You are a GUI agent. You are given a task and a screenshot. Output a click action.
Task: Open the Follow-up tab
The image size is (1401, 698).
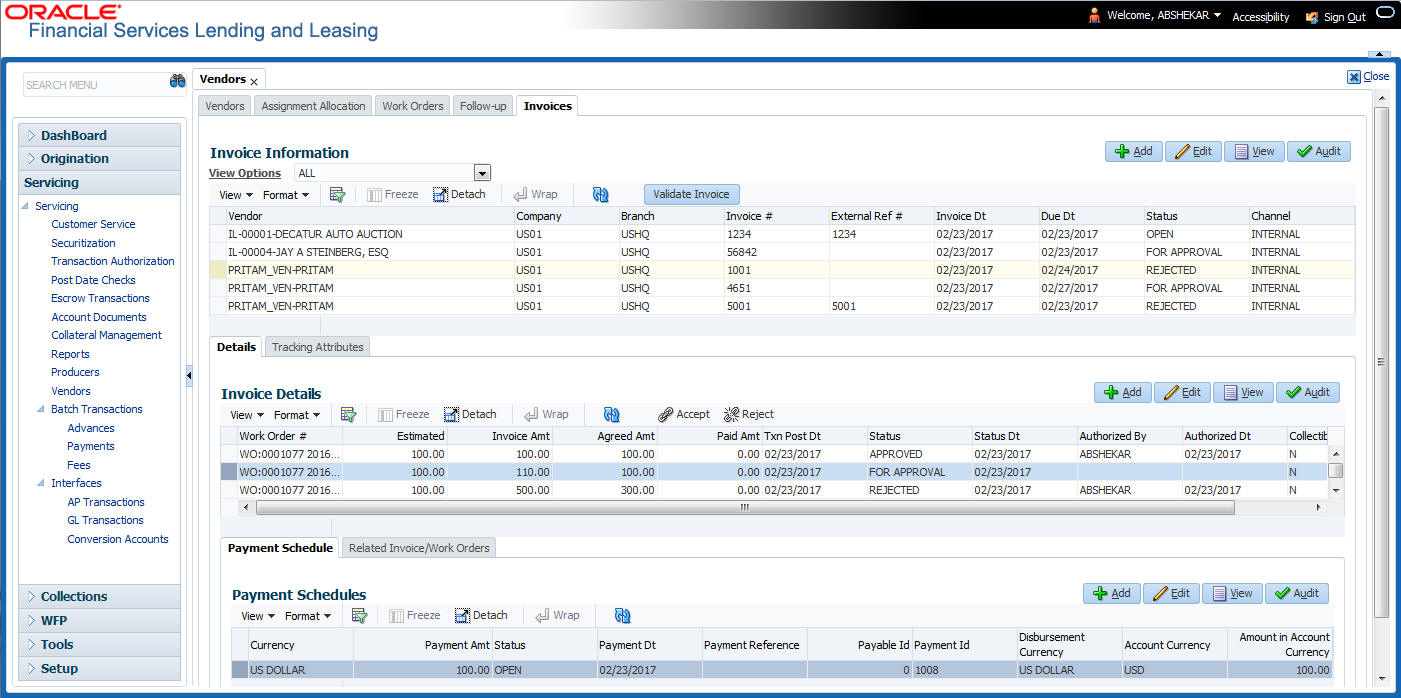483,106
